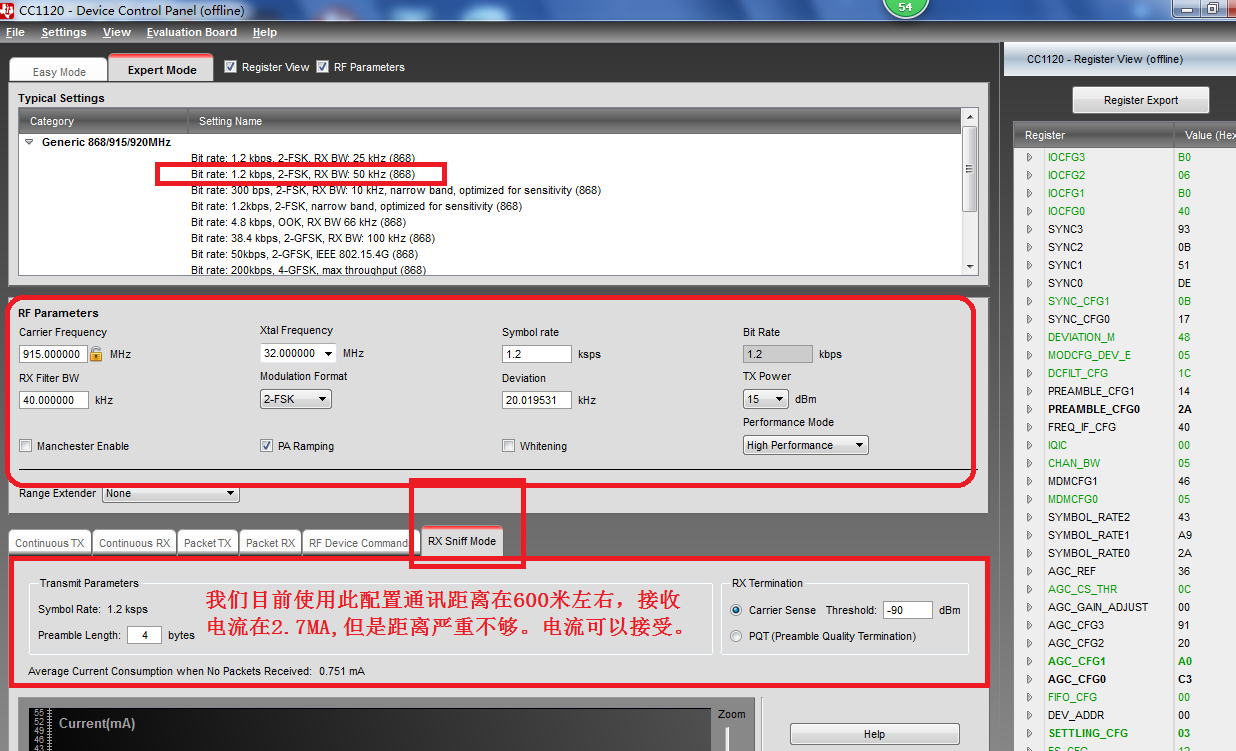Open the TX Power dropdown
The height and width of the screenshot is (751, 1236).
[x=766, y=399]
